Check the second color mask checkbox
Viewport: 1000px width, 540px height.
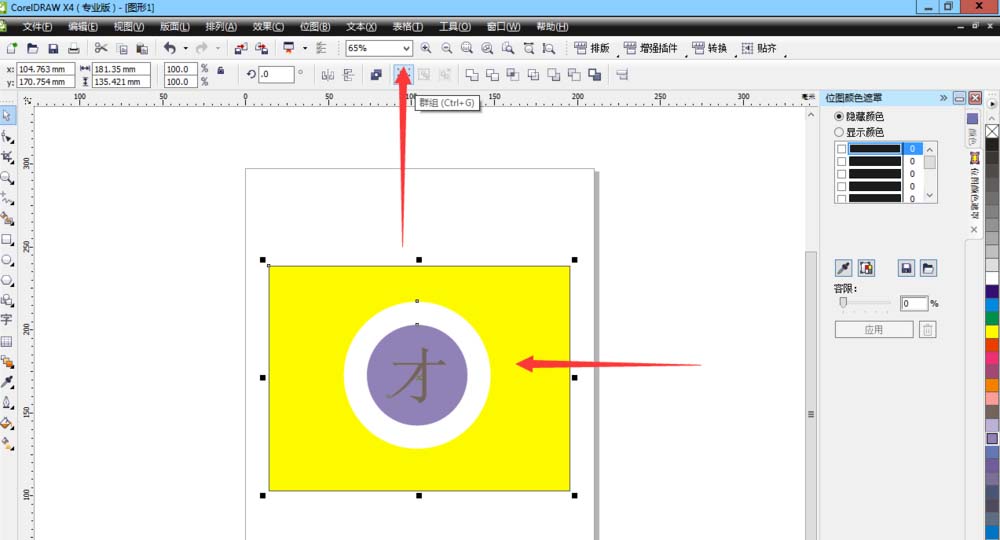[842, 161]
